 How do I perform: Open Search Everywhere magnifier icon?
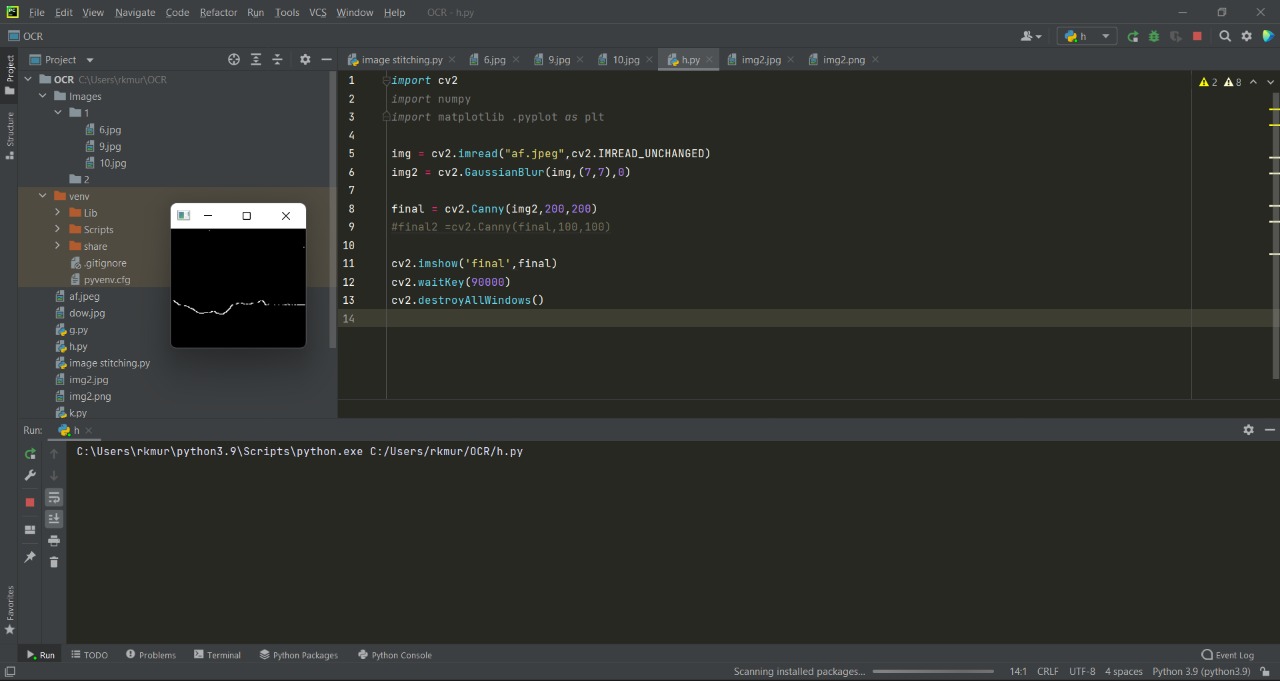pos(1225,37)
